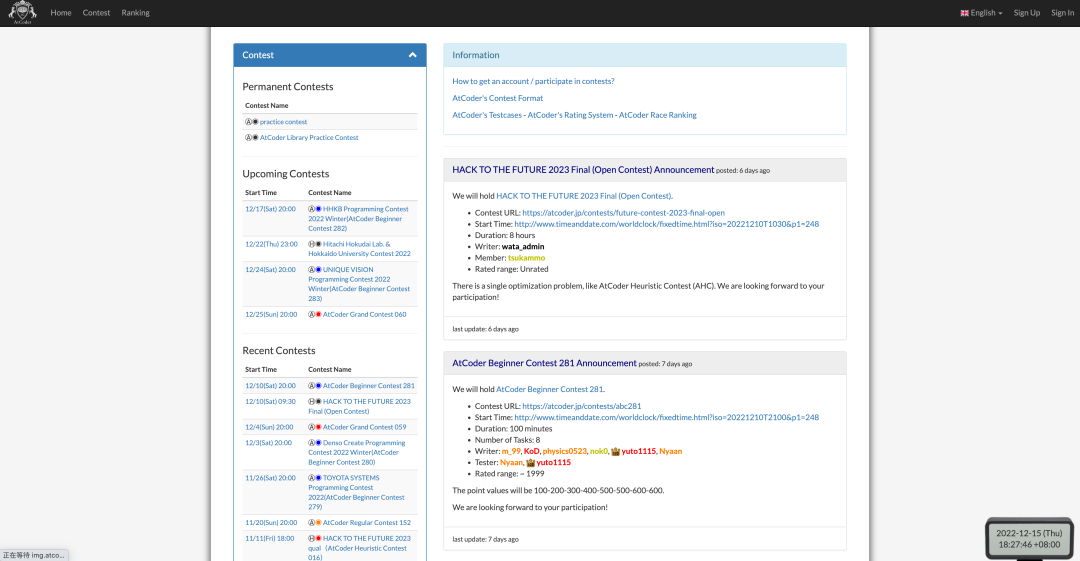
Task: Click the UK flag language icon
Action: click(964, 13)
